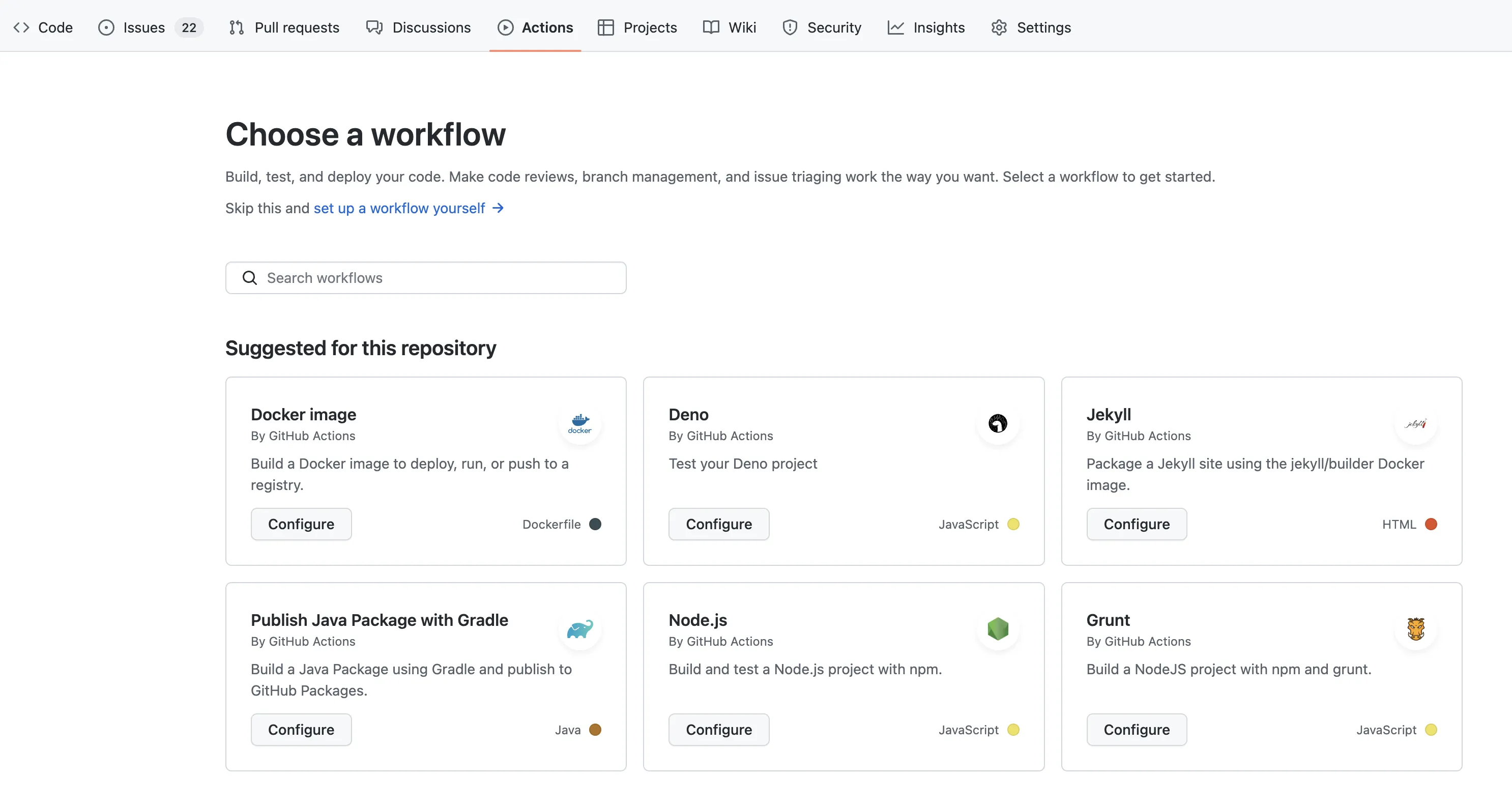1512x806 pixels.
Task: Configure the Node.js workflow
Action: pos(718,729)
